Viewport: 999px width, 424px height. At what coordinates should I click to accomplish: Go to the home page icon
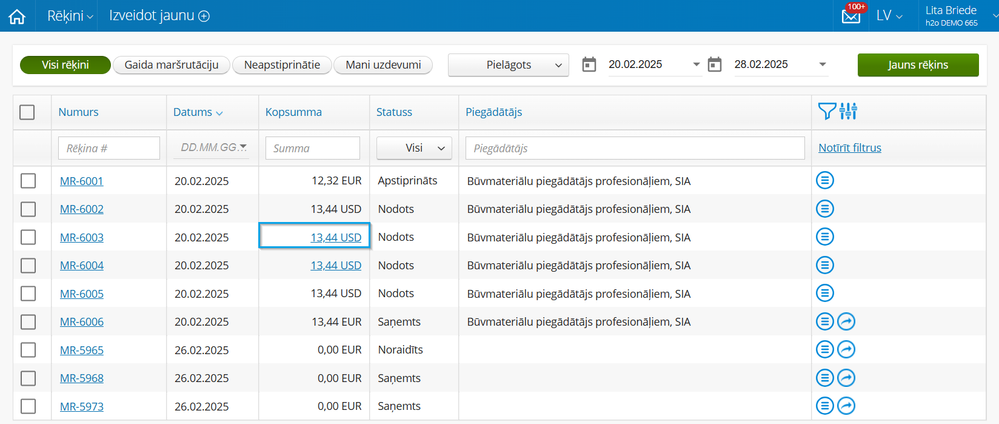click(x=16, y=16)
